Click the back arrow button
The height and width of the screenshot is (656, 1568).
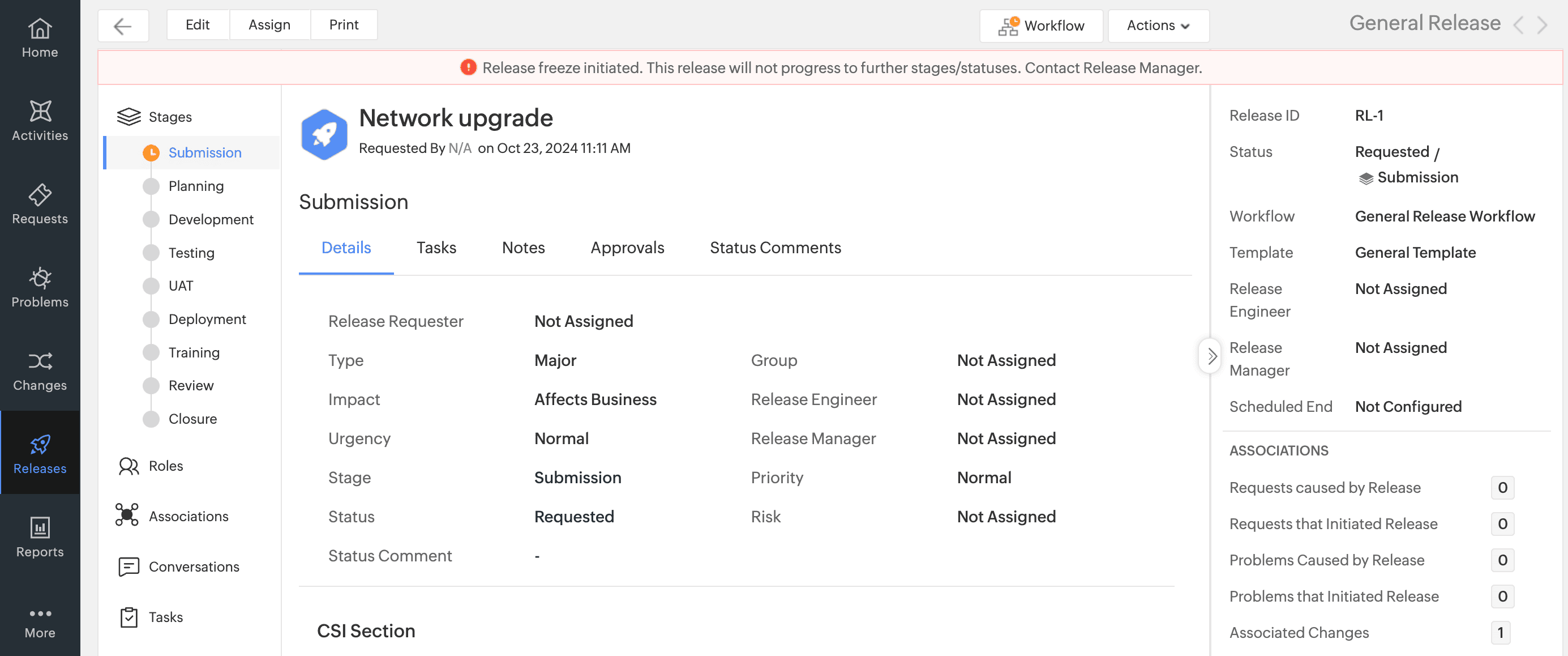[x=123, y=25]
